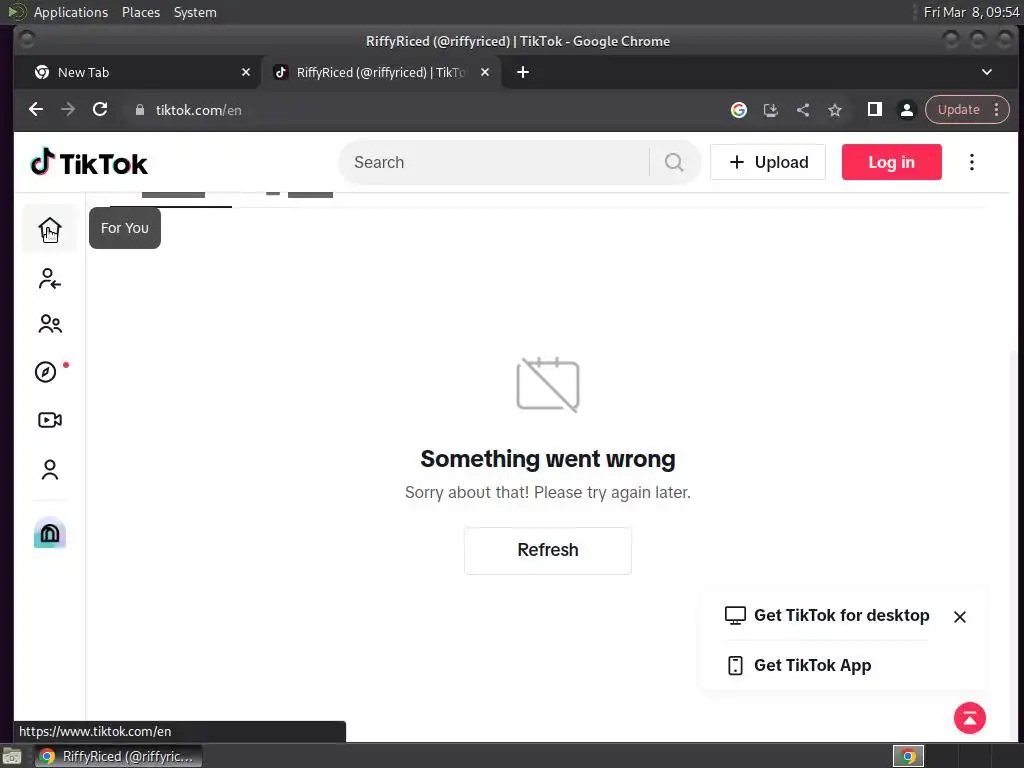
Task: Click the date and time clock
Action: tap(971, 12)
